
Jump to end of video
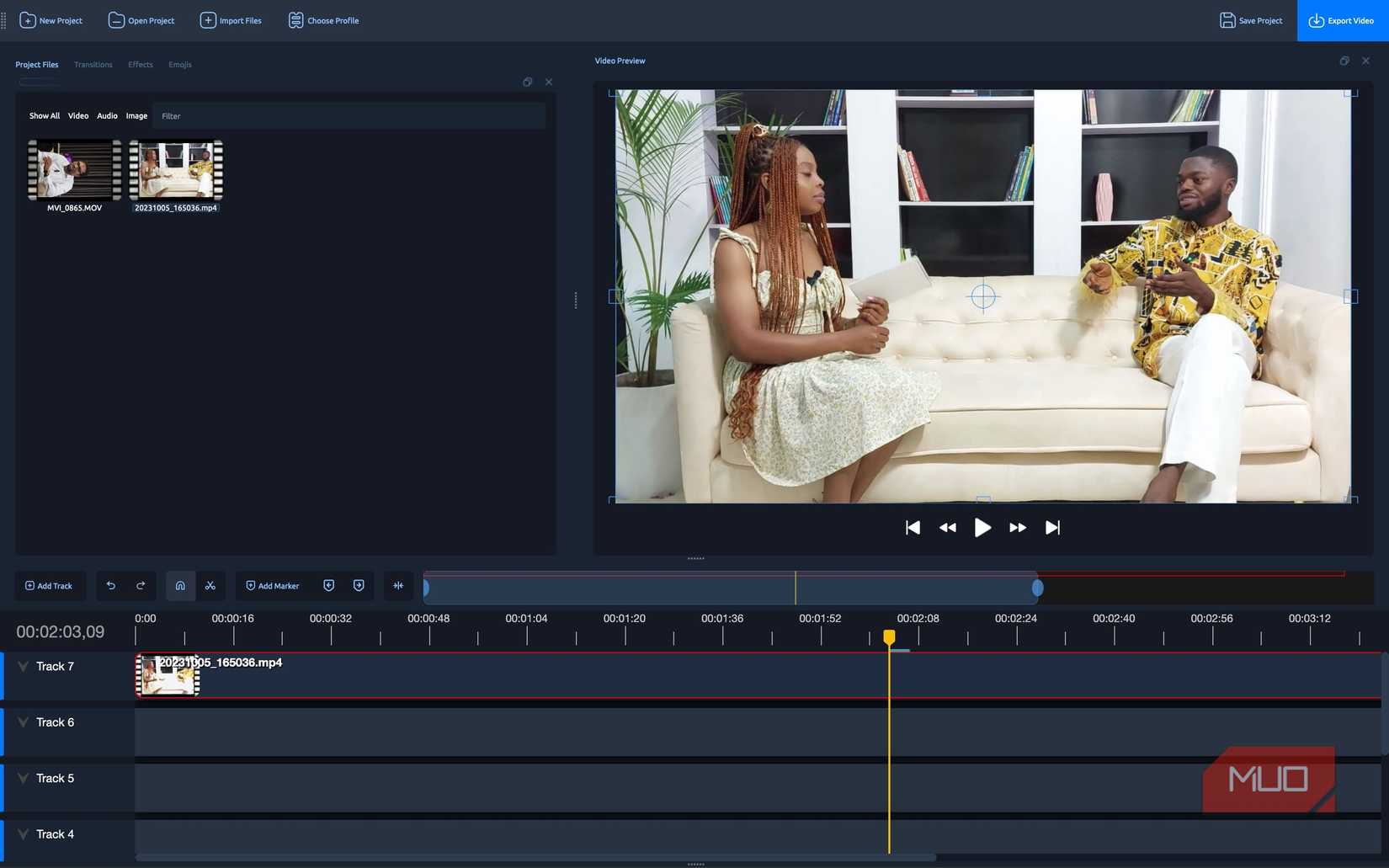click(1052, 528)
